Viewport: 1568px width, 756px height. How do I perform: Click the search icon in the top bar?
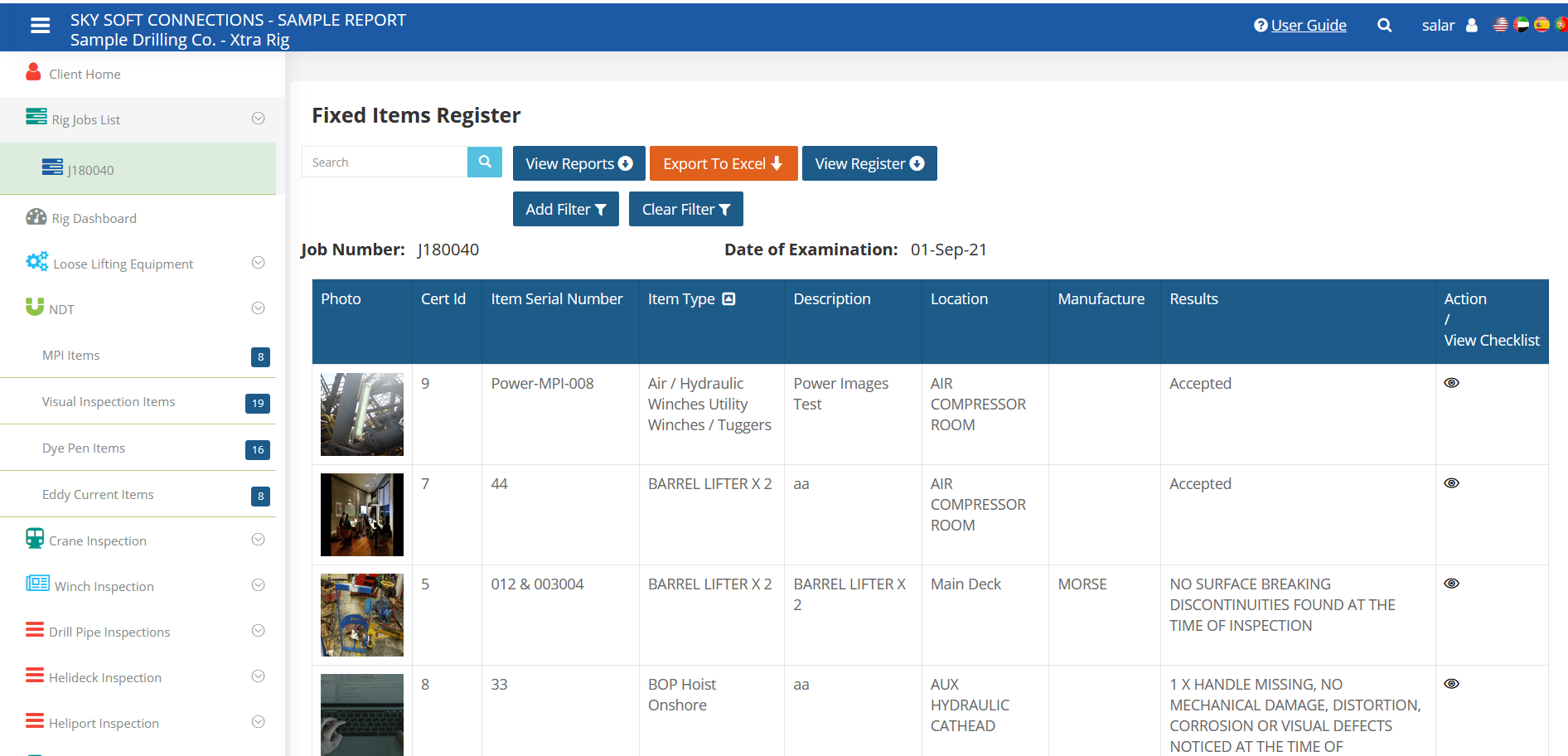pyautogui.click(x=1384, y=25)
